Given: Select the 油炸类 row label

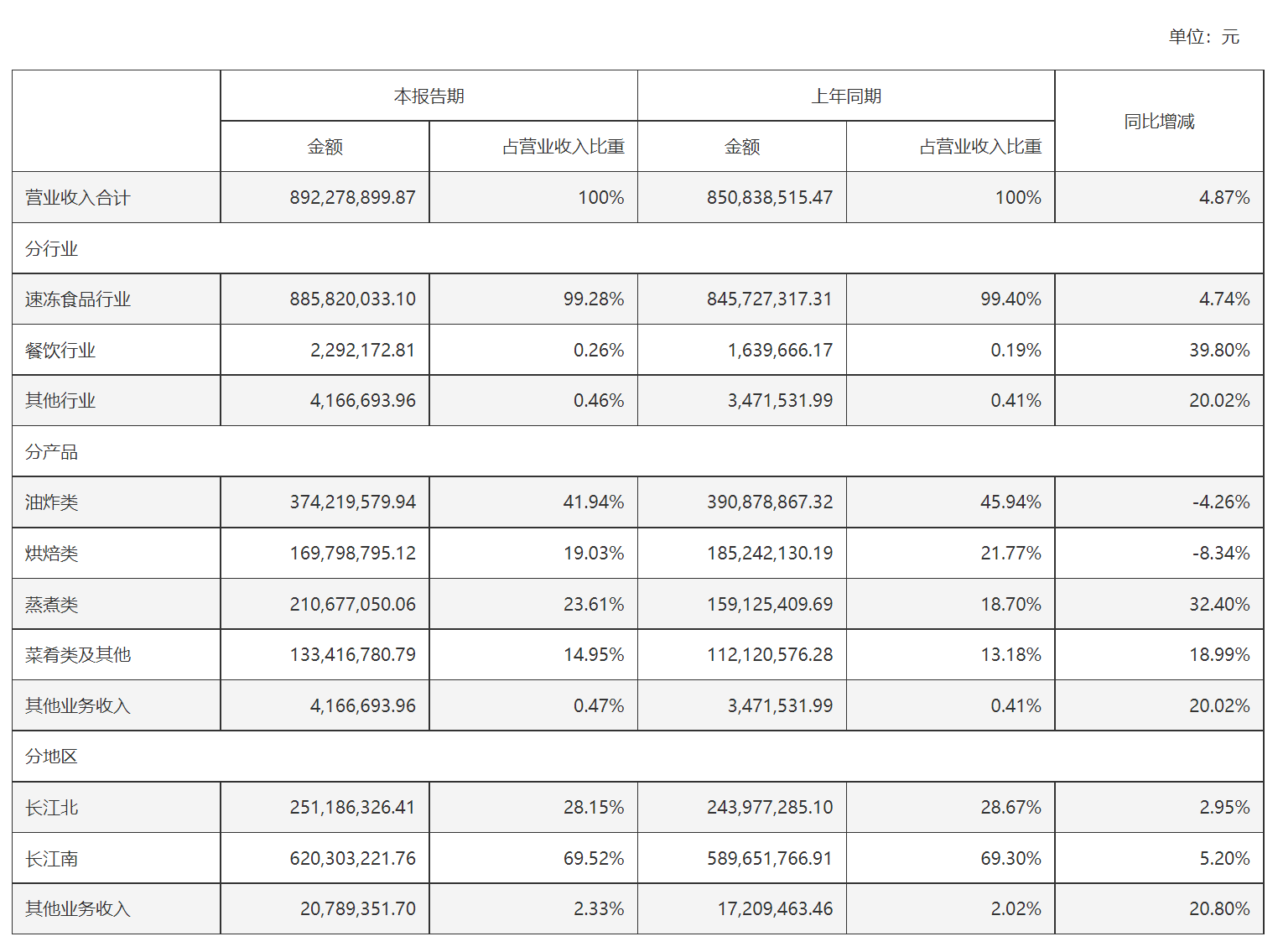Looking at the screenshot, I should tap(52, 502).
